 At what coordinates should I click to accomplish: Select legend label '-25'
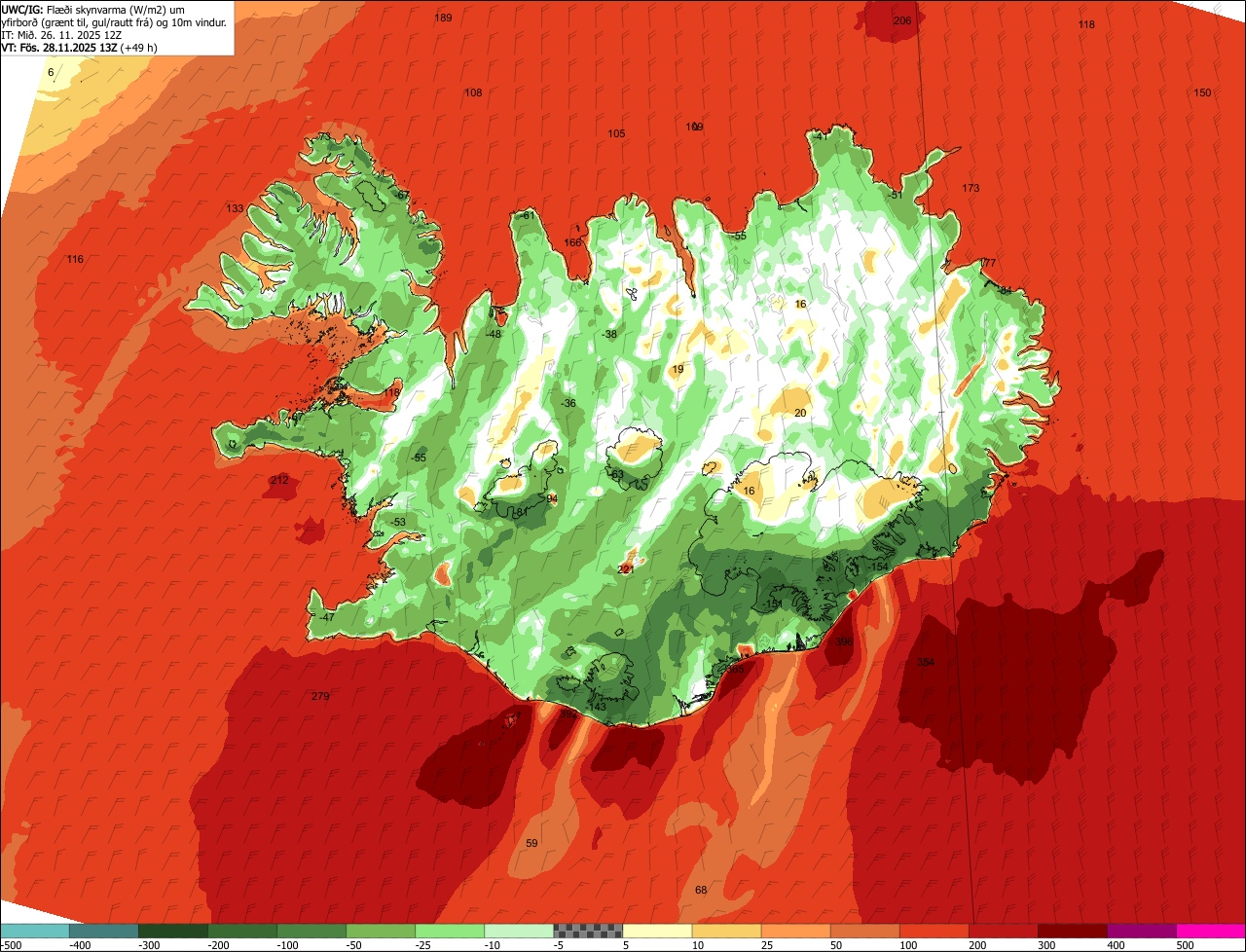(423, 945)
